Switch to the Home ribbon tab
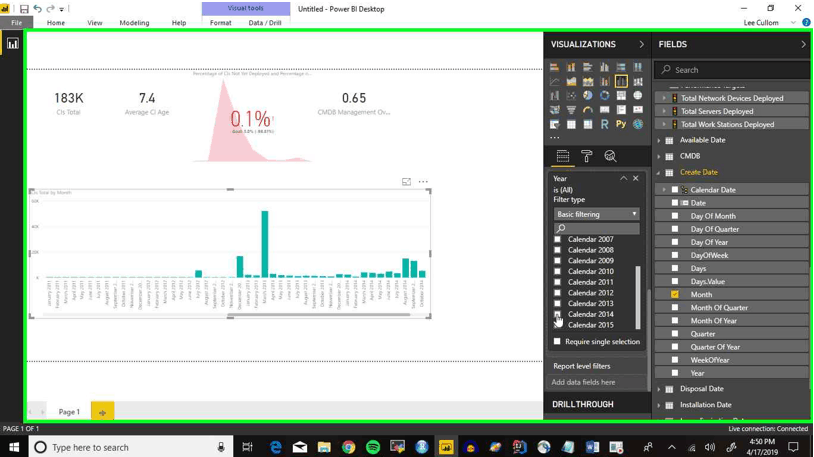 click(x=56, y=23)
